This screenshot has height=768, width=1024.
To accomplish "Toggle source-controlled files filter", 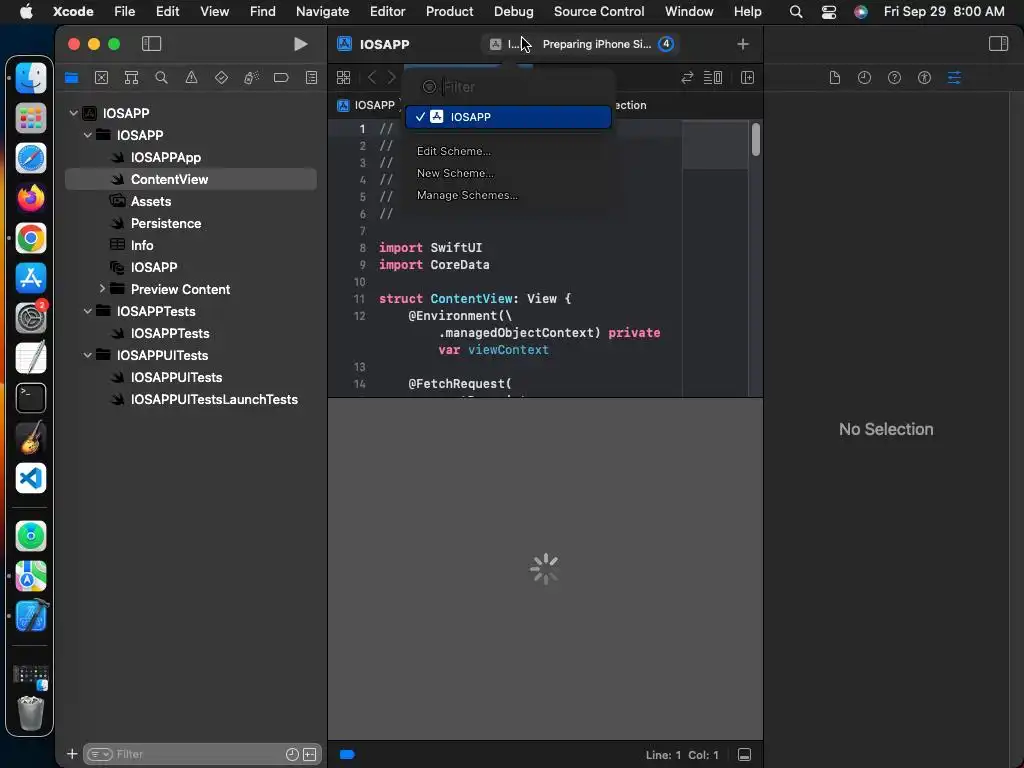I will click(x=310, y=754).
